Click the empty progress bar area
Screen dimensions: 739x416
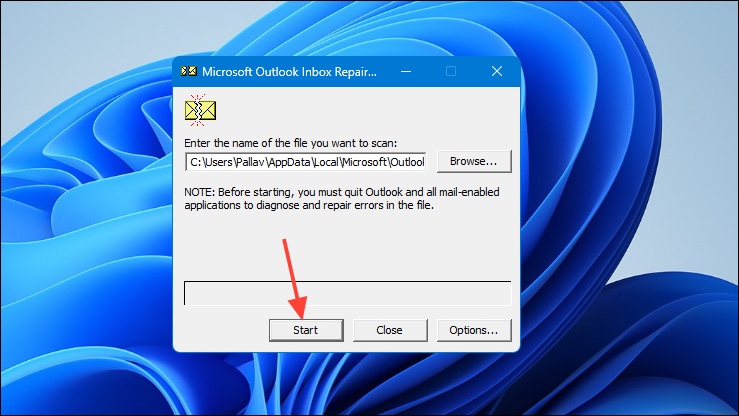click(348, 293)
